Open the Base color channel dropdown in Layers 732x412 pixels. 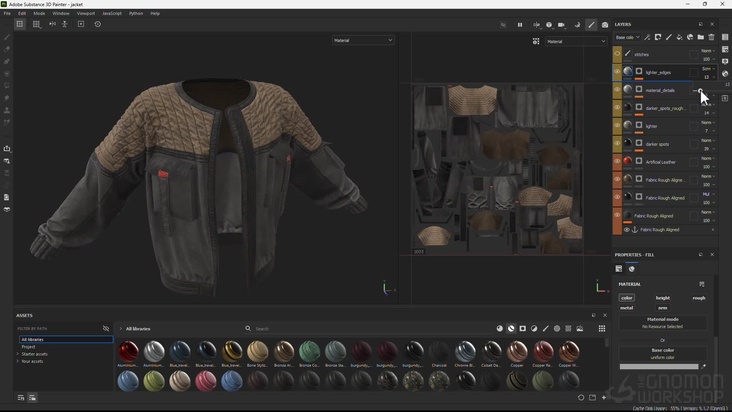pyautogui.click(x=627, y=37)
